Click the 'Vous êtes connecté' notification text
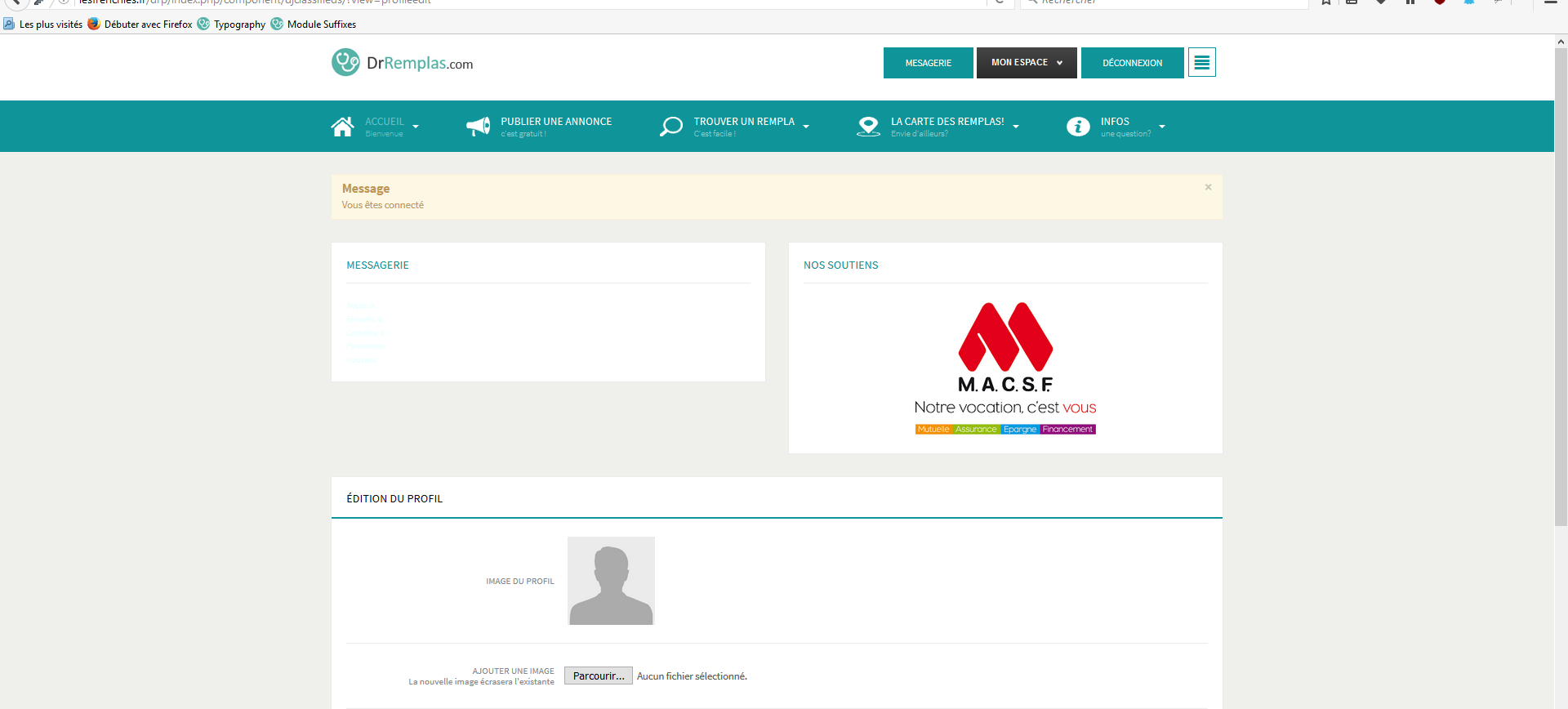Image resolution: width=1568 pixels, height=709 pixels. [382, 205]
